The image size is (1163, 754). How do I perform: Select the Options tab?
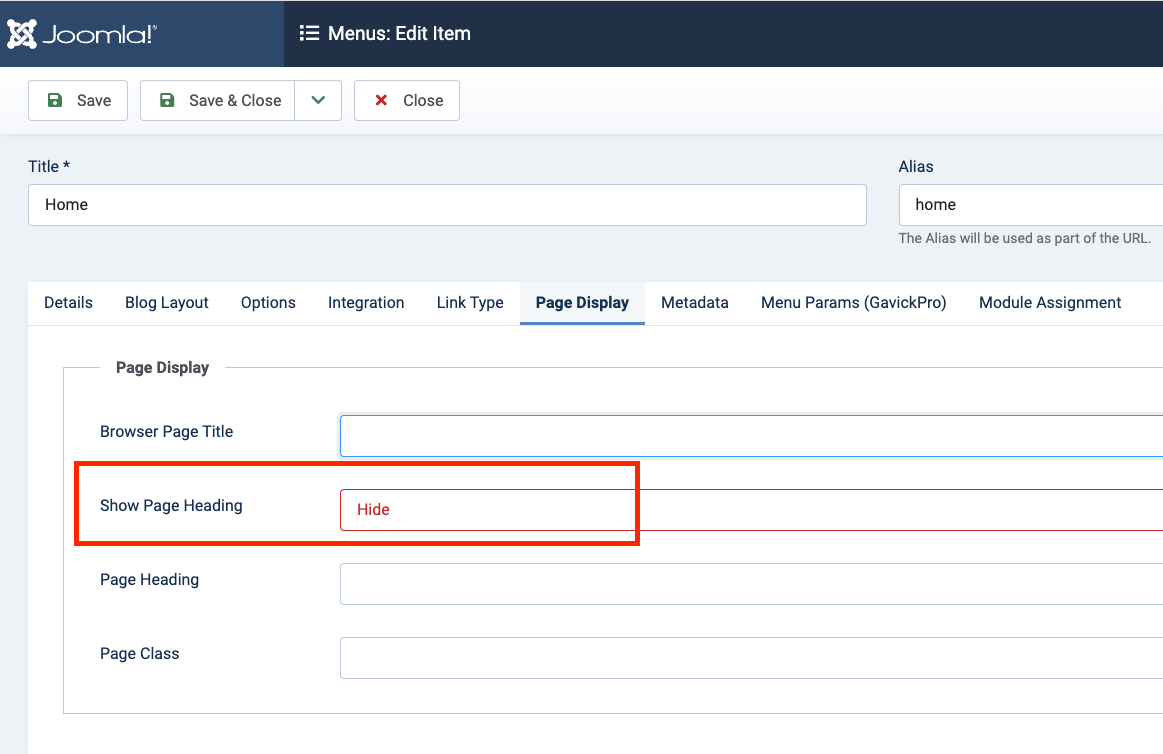[268, 303]
